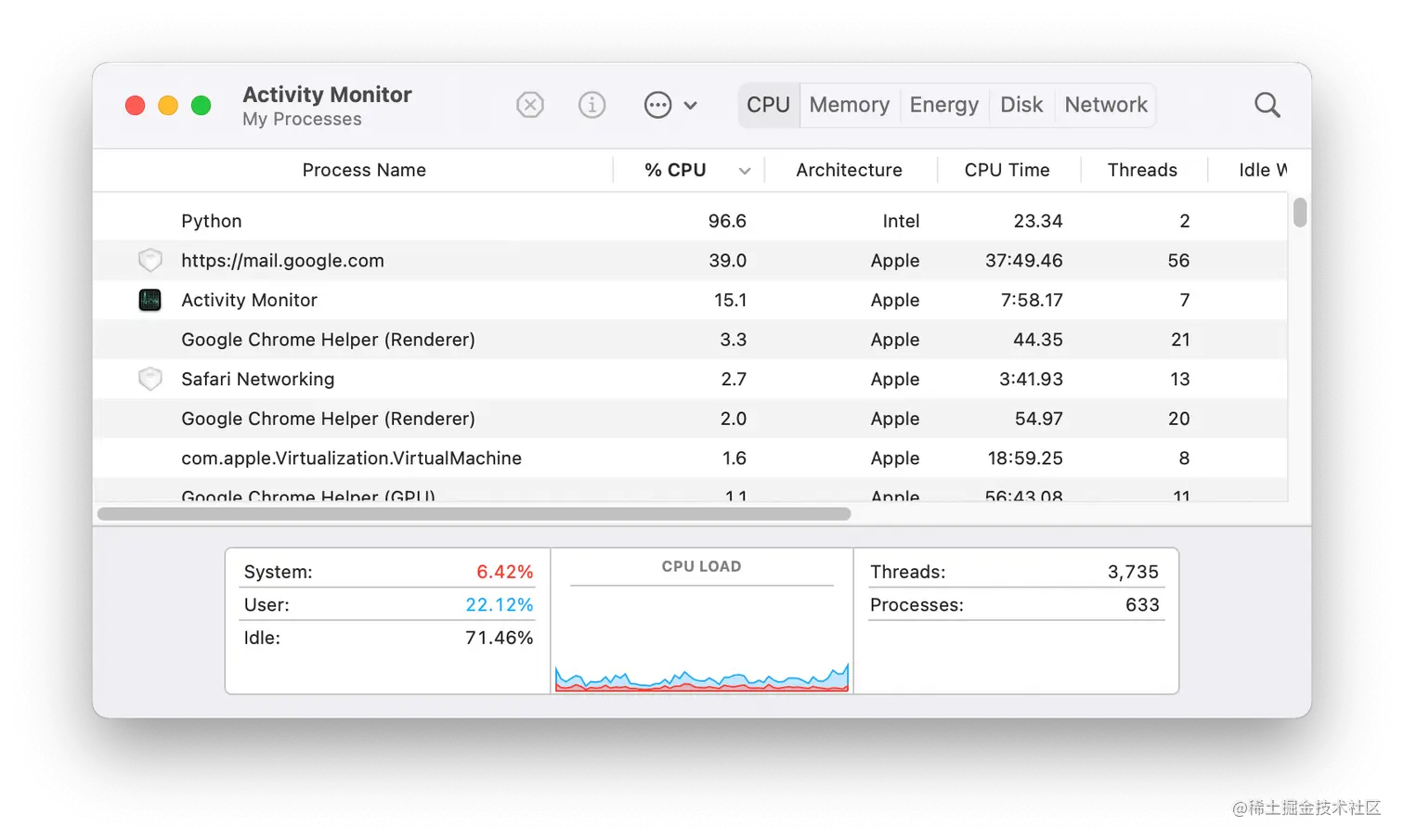Click the 39.0 CPU value cell
Viewport: 1404px width, 840px height.
tap(727, 261)
